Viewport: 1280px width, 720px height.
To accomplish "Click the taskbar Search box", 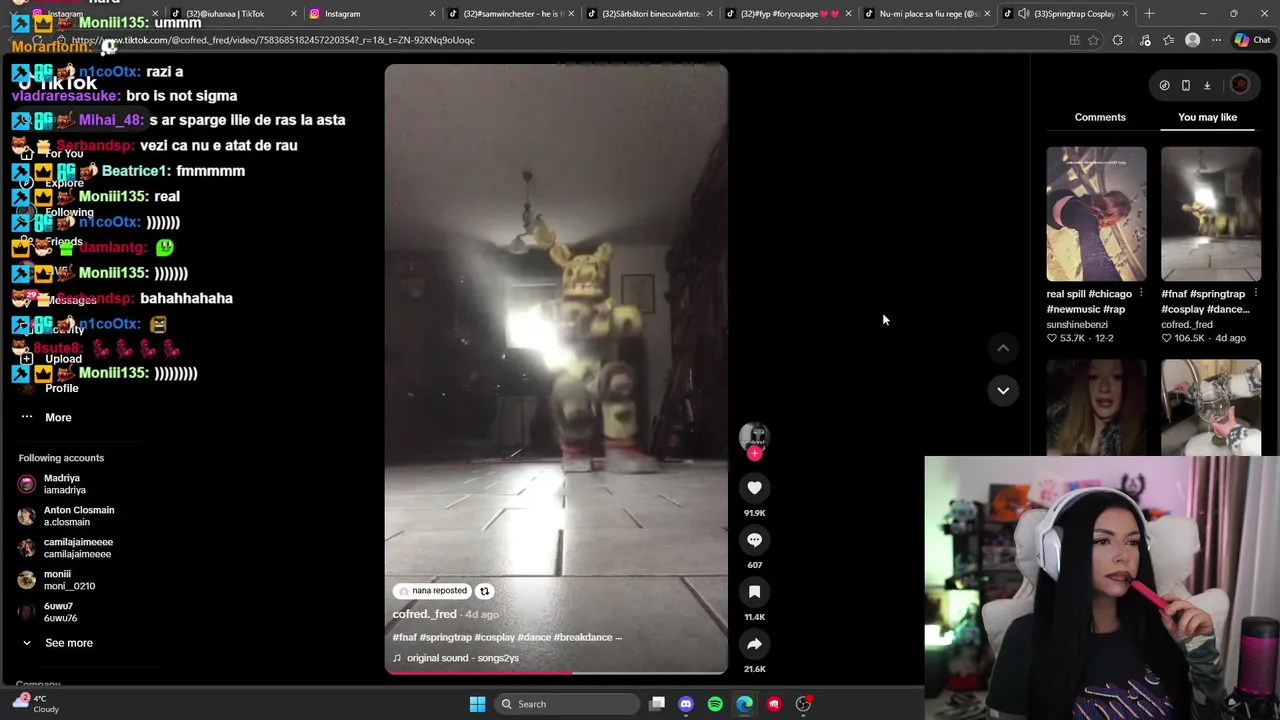I will click(x=569, y=704).
